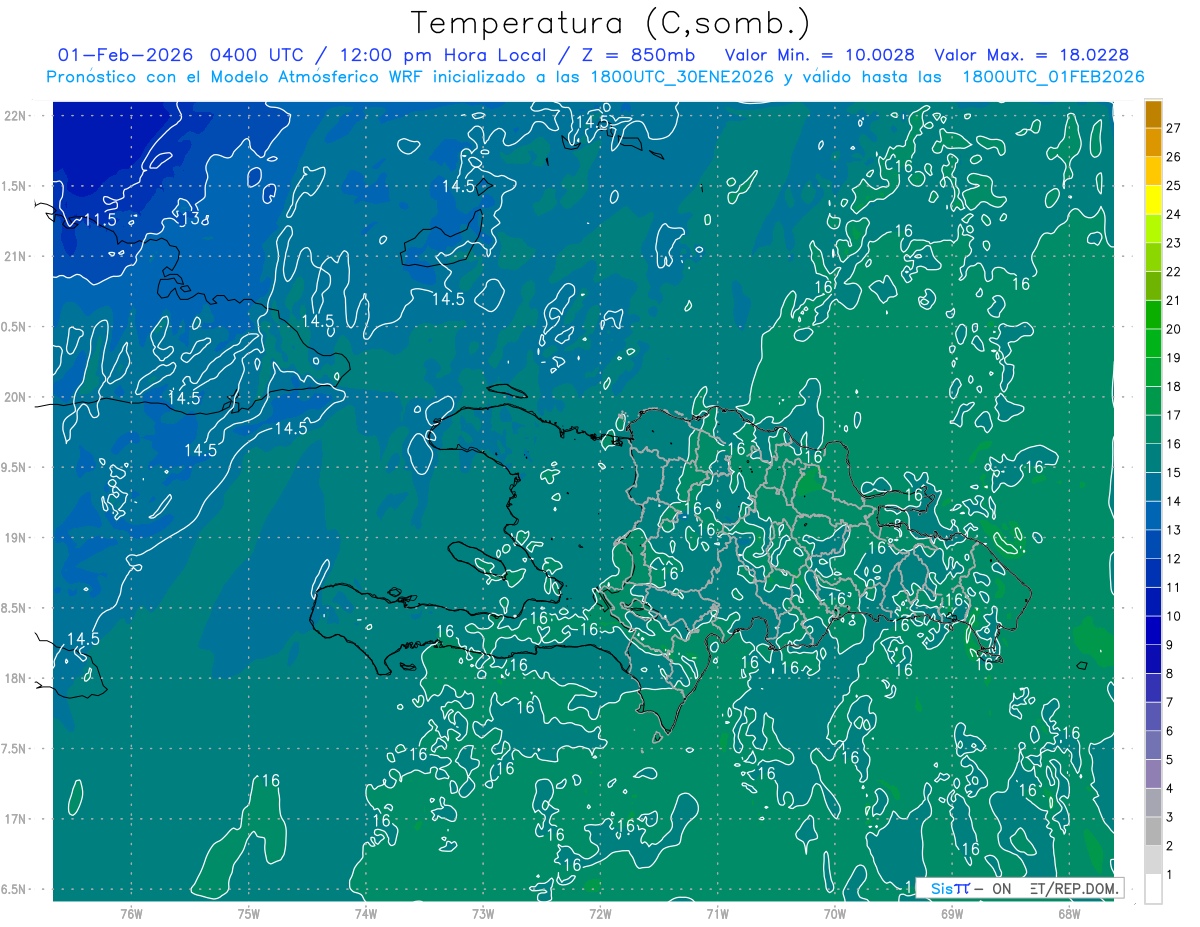Click the "72W" longitude axis label
The image size is (1200, 927).
(600, 913)
